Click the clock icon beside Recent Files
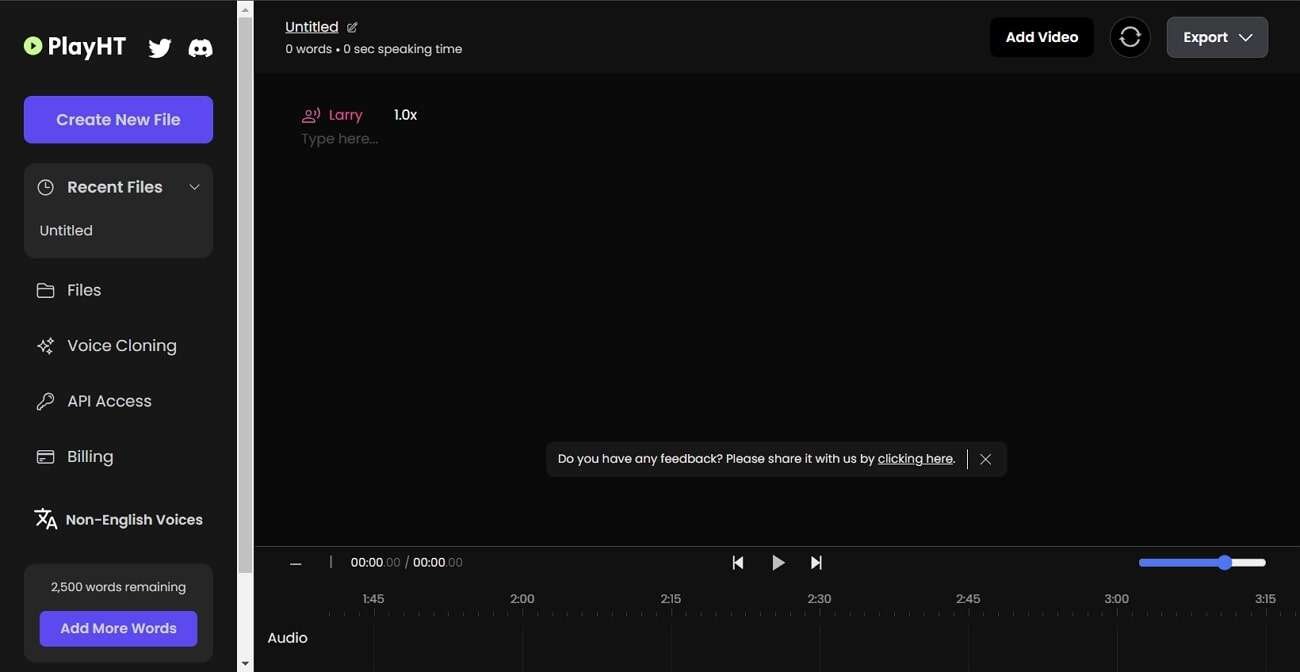The height and width of the screenshot is (672, 1300). (45, 187)
